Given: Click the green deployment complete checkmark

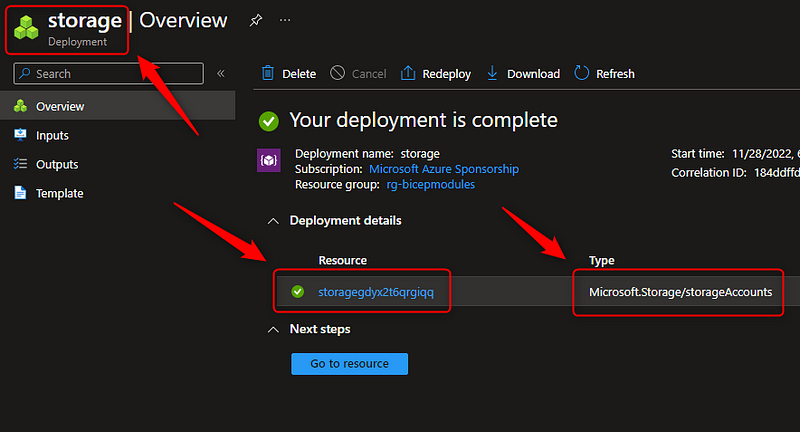Looking at the screenshot, I should tap(268, 121).
